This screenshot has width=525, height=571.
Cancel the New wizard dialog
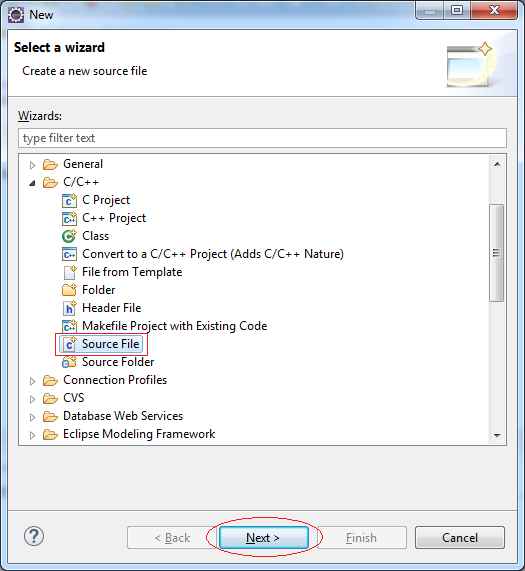point(460,537)
